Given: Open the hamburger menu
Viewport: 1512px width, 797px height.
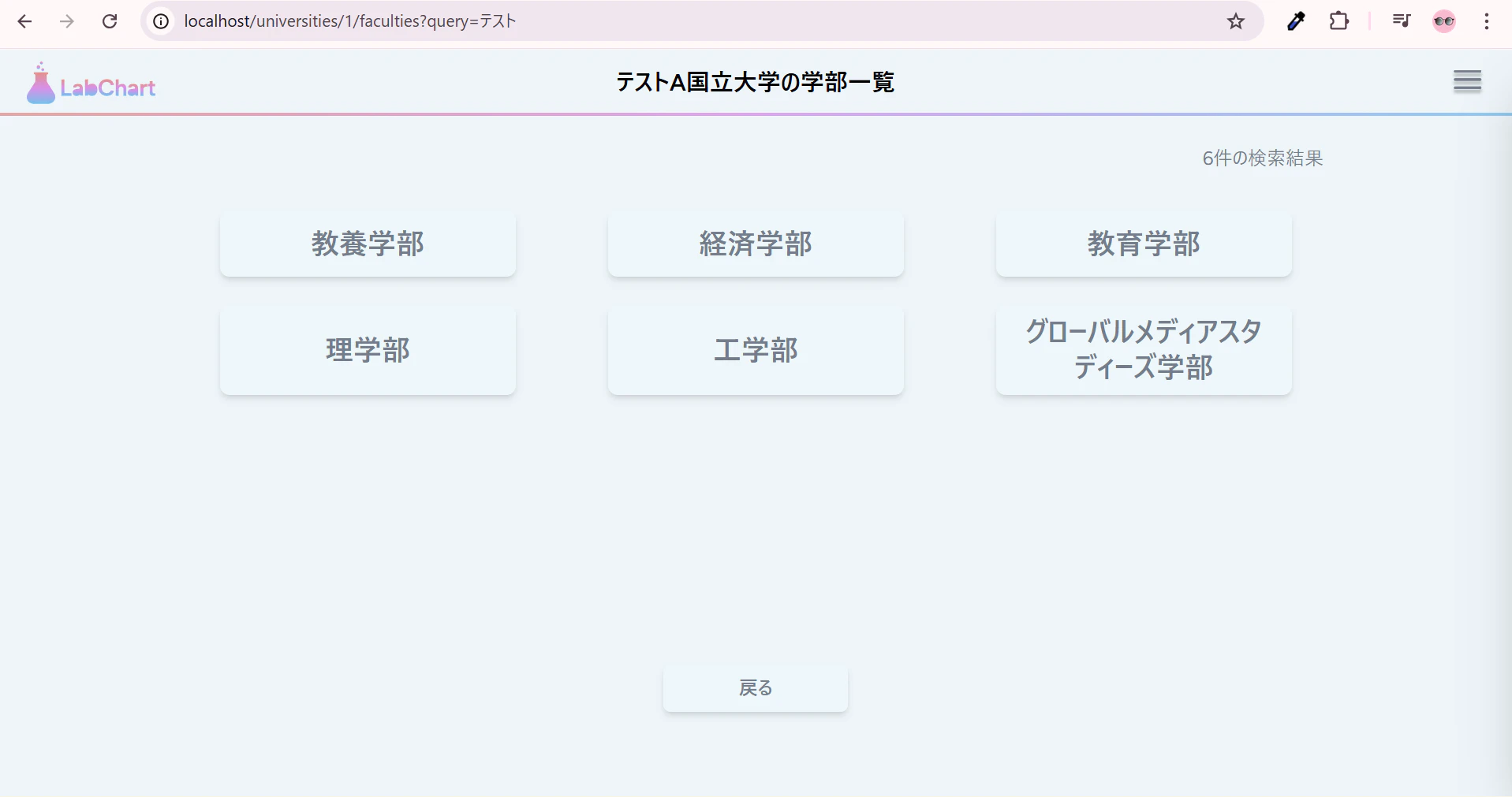Looking at the screenshot, I should [1468, 81].
